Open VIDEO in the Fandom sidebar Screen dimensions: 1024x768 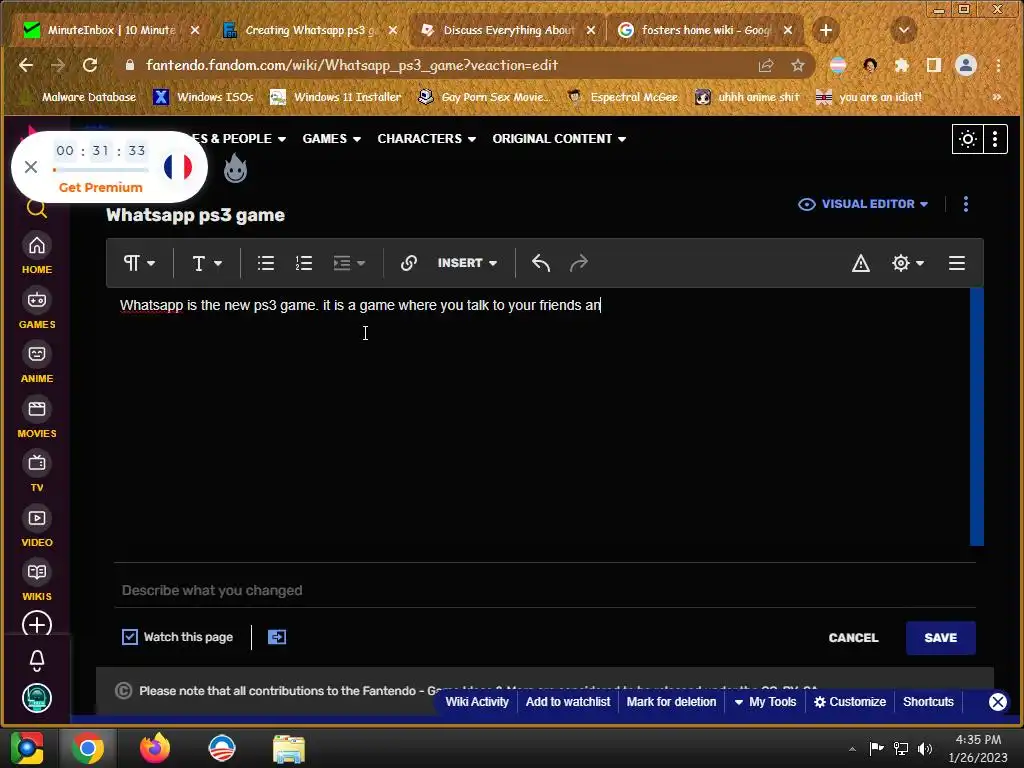click(x=37, y=527)
